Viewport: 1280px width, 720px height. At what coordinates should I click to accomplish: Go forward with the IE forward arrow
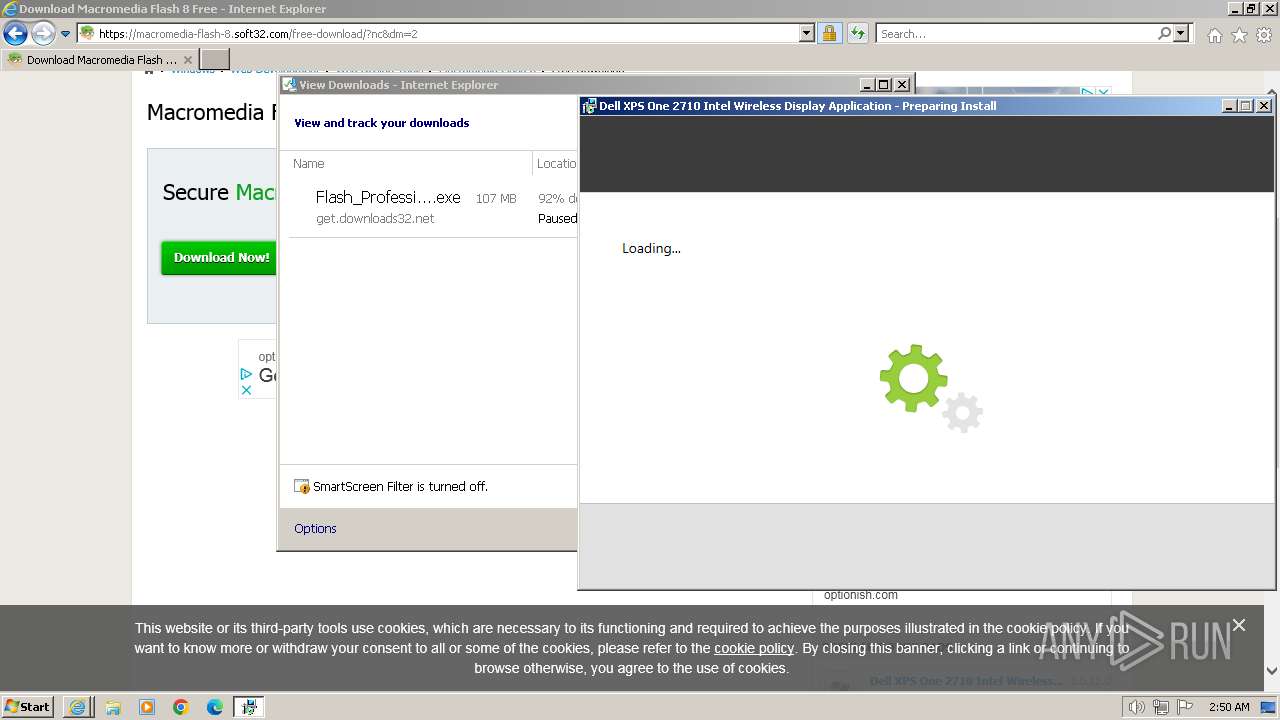tap(42, 34)
